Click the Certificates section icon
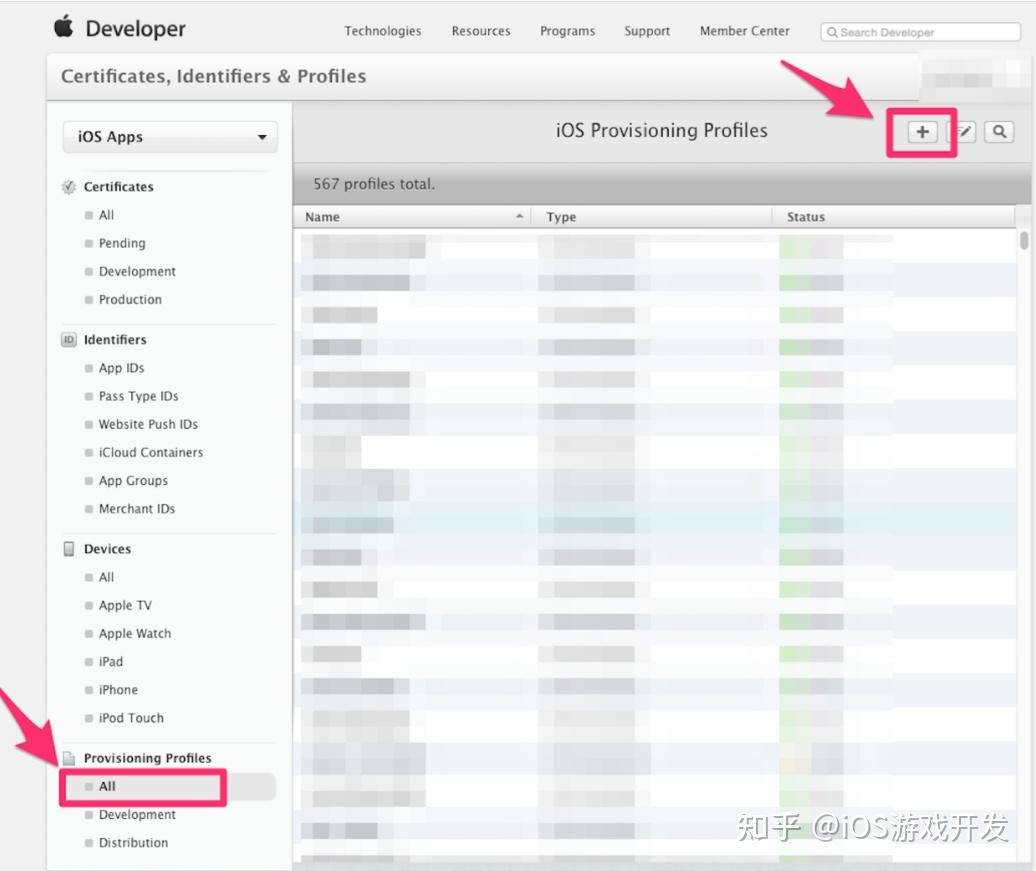The height and width of the screenshot is (871, 1036). (x=69, y=187)
